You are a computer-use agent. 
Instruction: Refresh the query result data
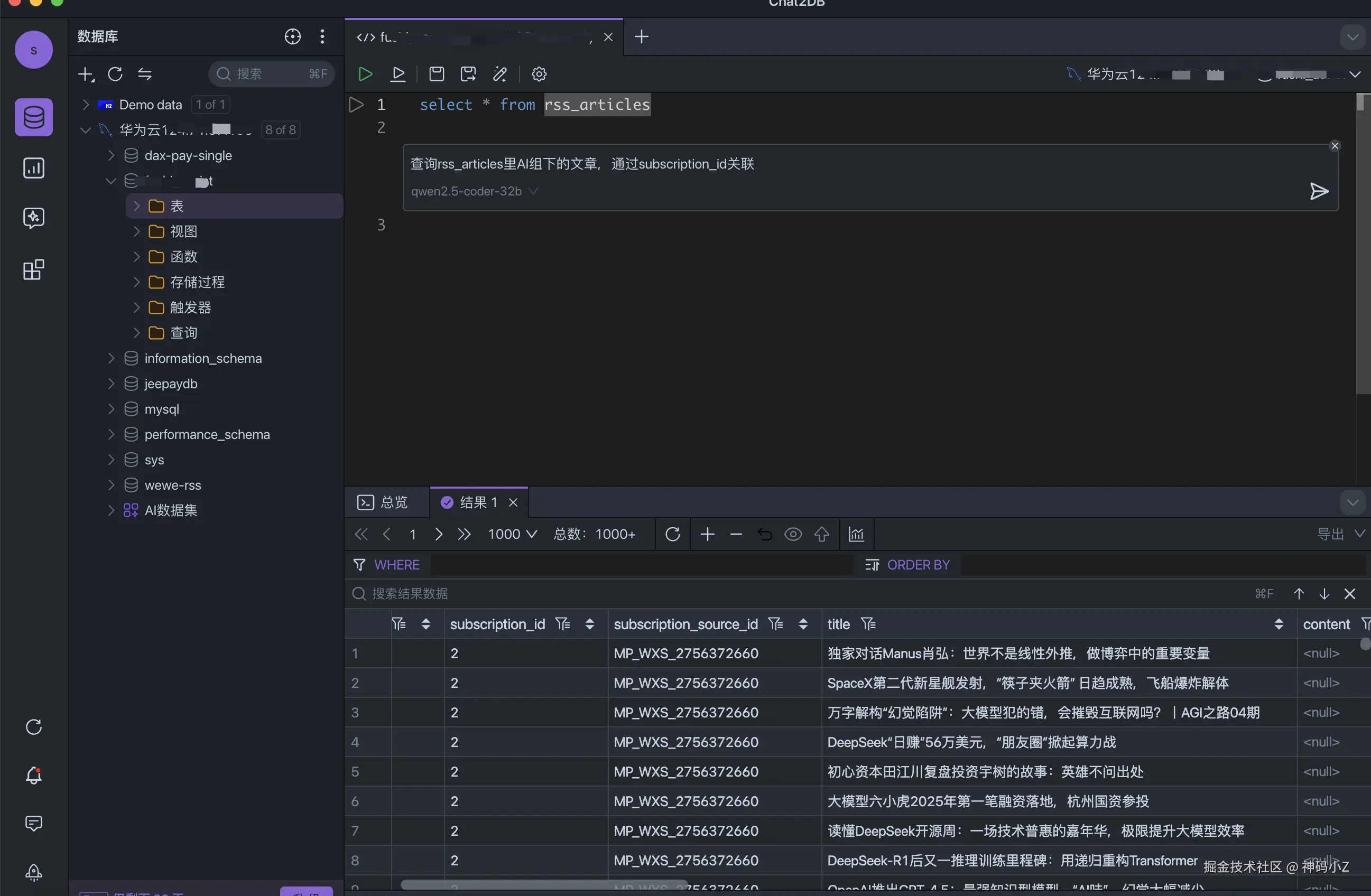pos(672,534)
